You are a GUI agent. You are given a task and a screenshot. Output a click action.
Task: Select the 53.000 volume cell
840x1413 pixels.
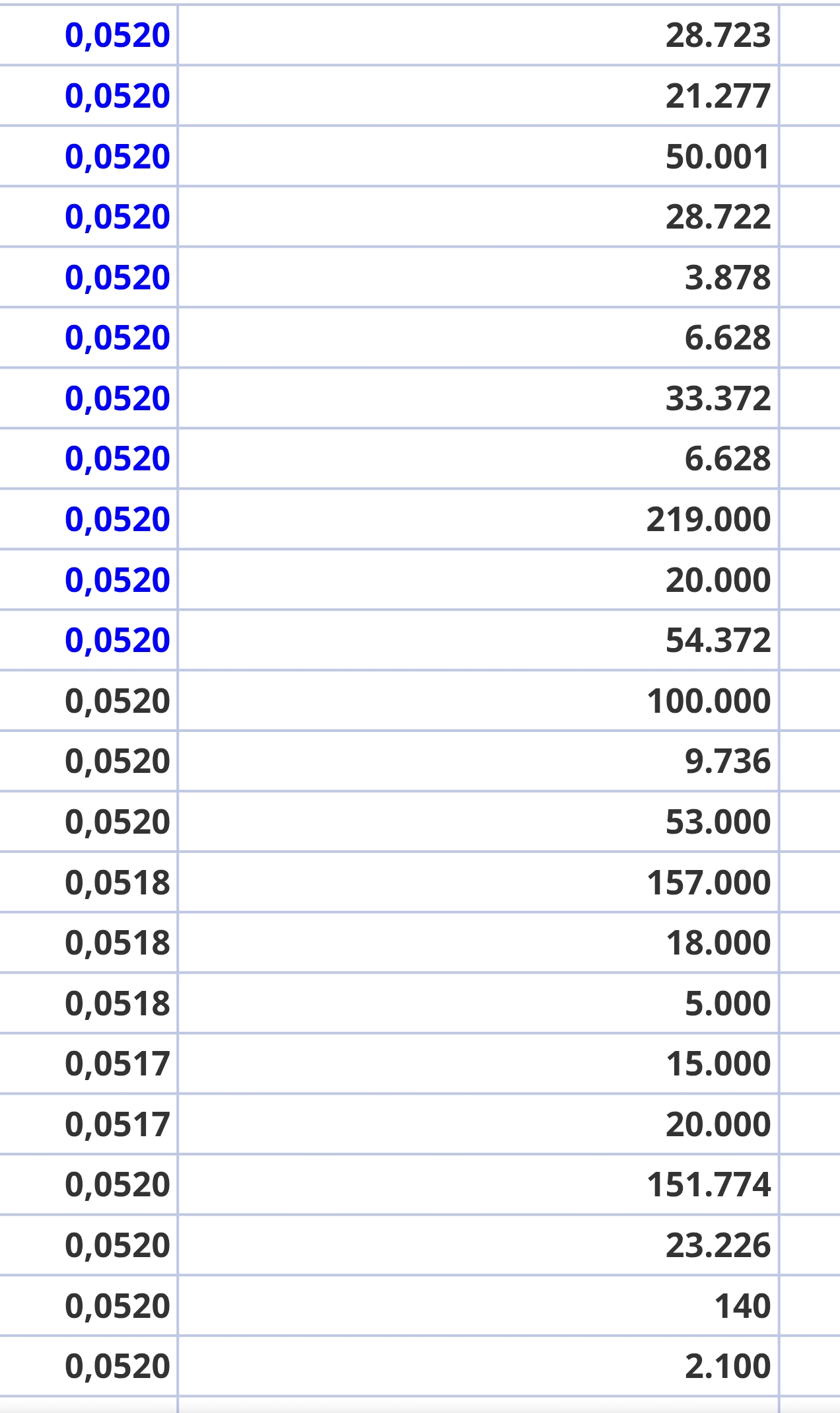[479, 822]
